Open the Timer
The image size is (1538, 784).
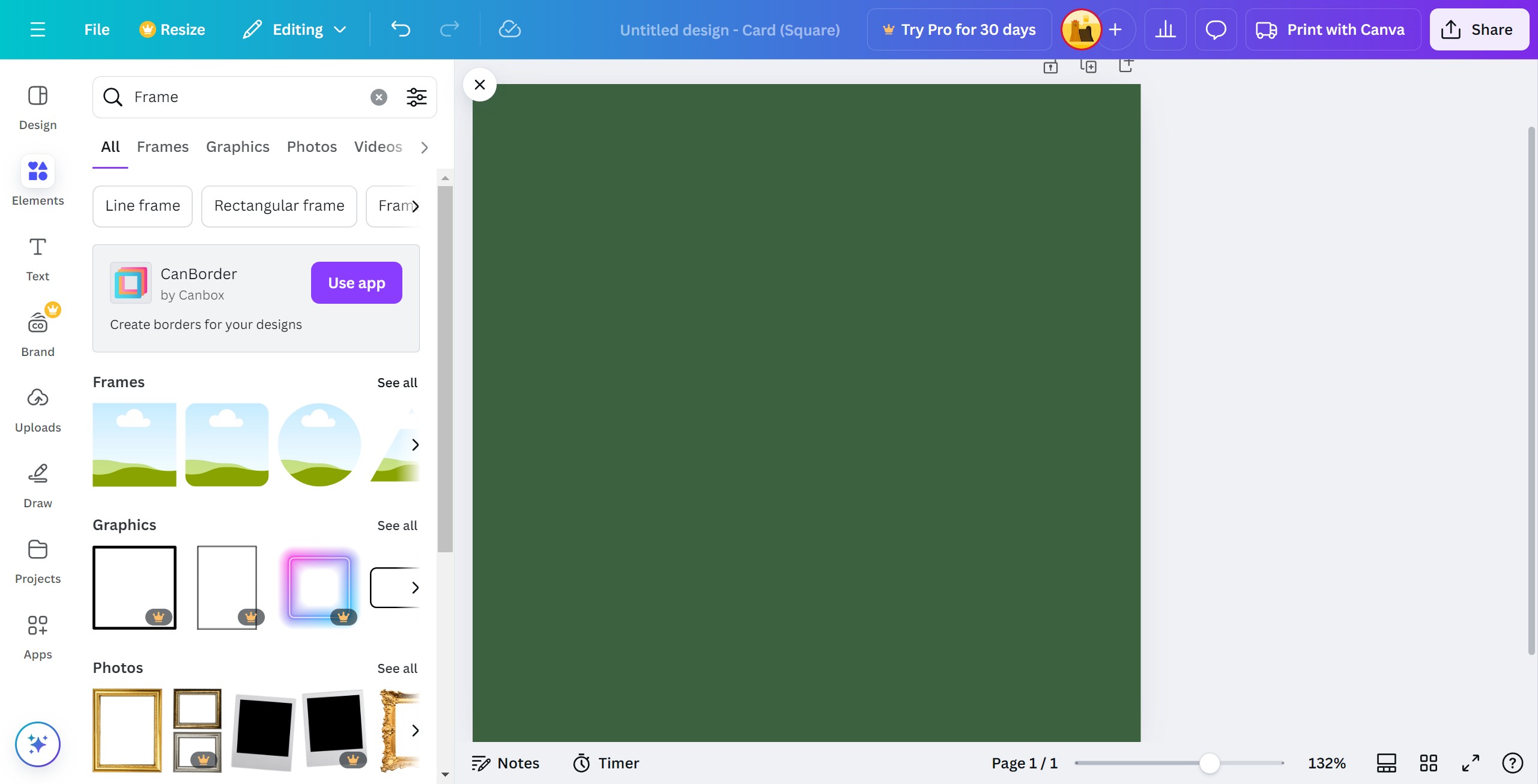click(x=606, y=764)
